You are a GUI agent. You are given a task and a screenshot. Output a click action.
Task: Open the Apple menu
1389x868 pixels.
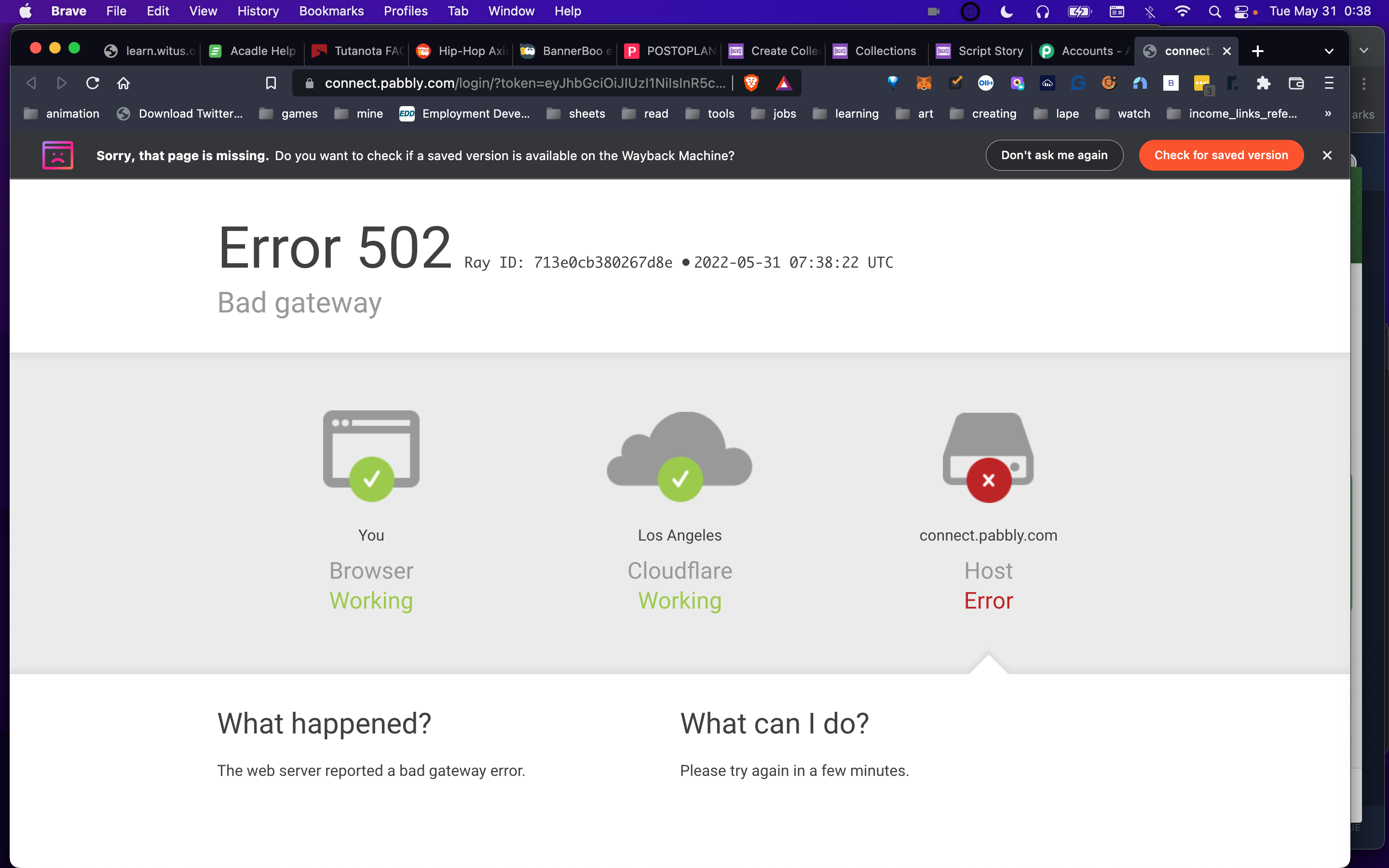point(26,12)
